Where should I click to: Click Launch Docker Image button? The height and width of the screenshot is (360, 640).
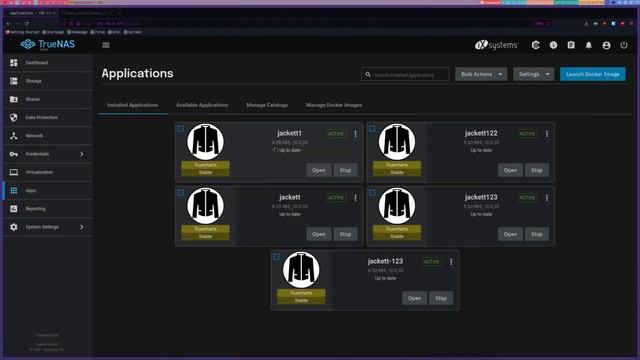593,74
